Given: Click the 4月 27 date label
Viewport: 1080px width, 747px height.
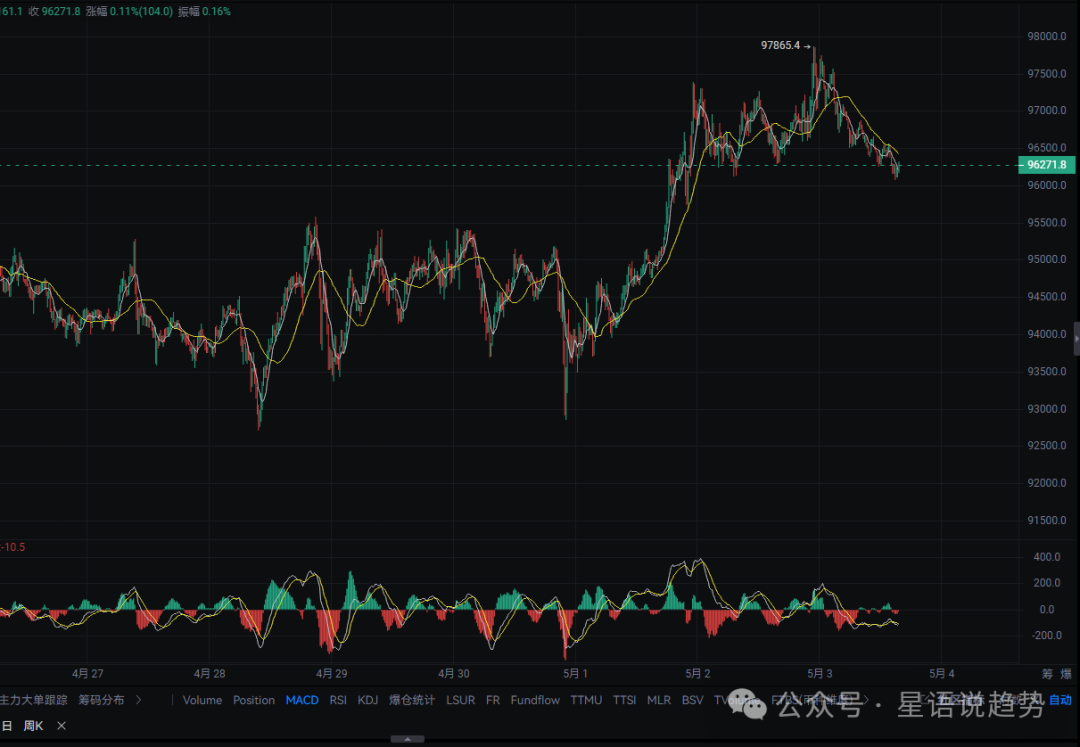Looking at the screenshot, I should [x=87, y=674].
